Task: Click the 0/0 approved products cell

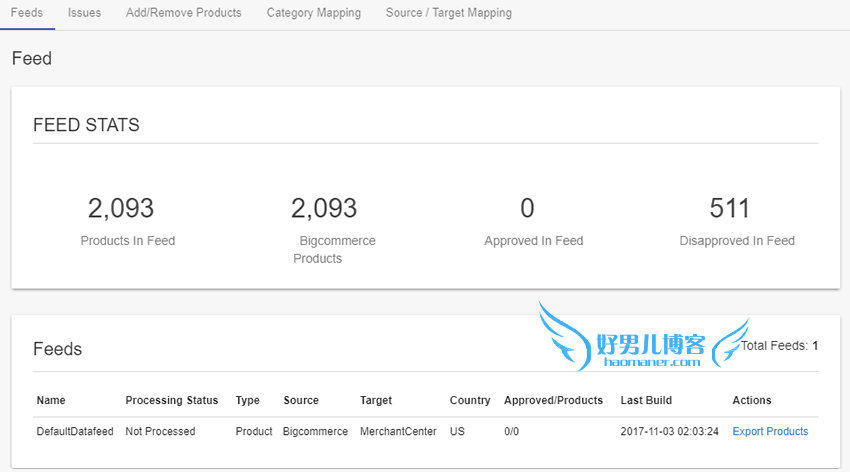Action: 511,431
